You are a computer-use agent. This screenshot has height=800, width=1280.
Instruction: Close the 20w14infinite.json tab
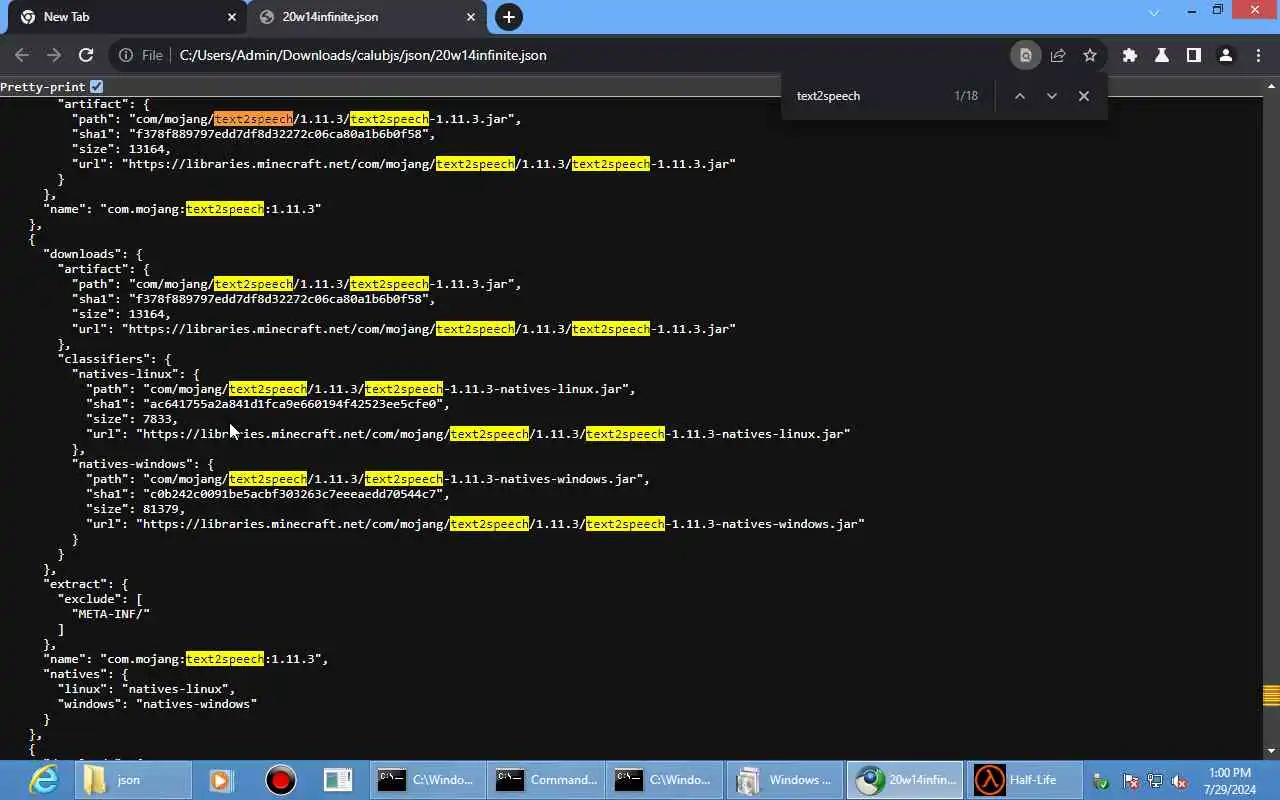[x=471, y=17]
